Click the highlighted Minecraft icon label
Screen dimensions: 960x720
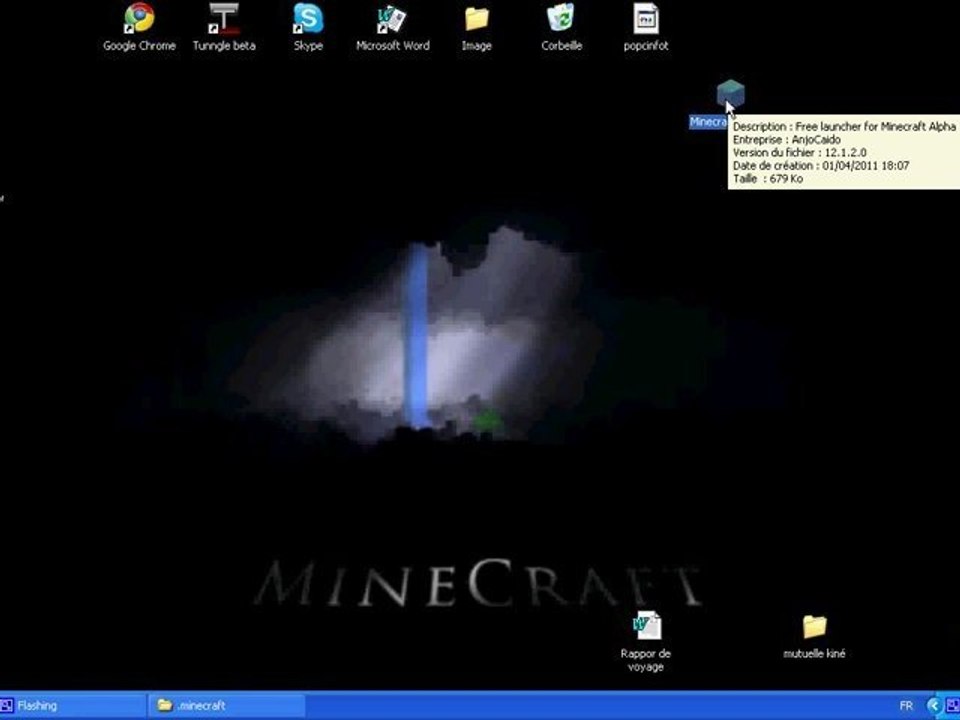[708, 122]
